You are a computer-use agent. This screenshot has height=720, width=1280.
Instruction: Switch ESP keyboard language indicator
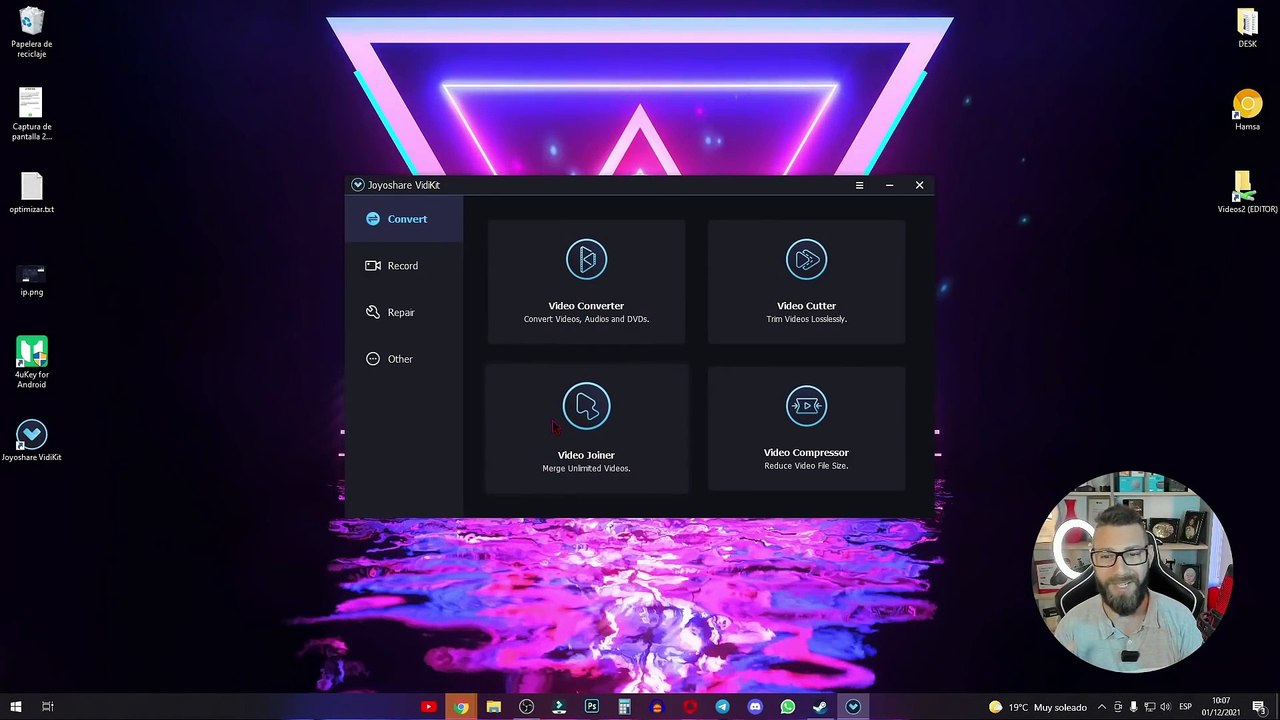[x=1186, y=707]
